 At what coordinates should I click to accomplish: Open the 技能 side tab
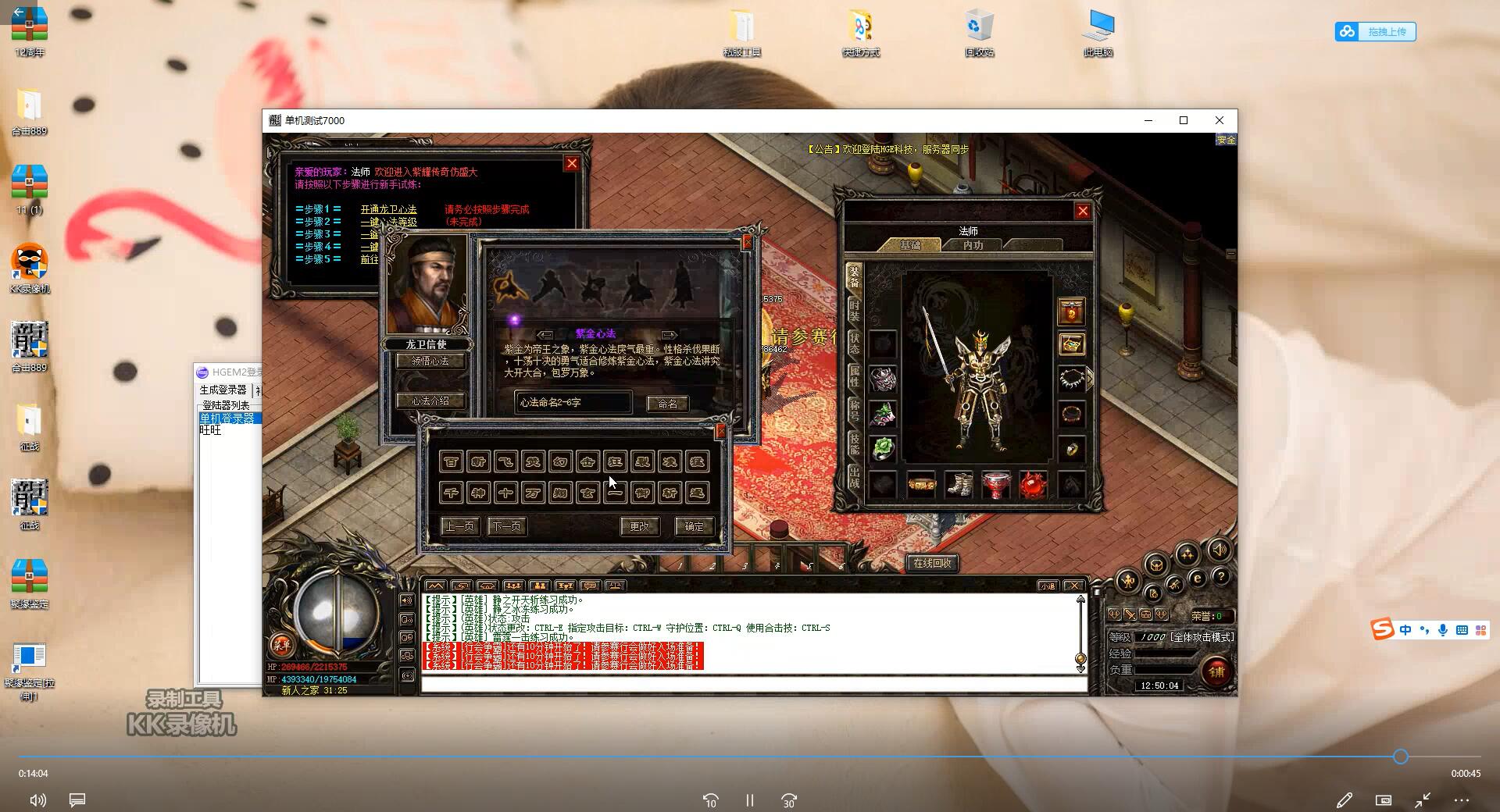pos(854,444)
